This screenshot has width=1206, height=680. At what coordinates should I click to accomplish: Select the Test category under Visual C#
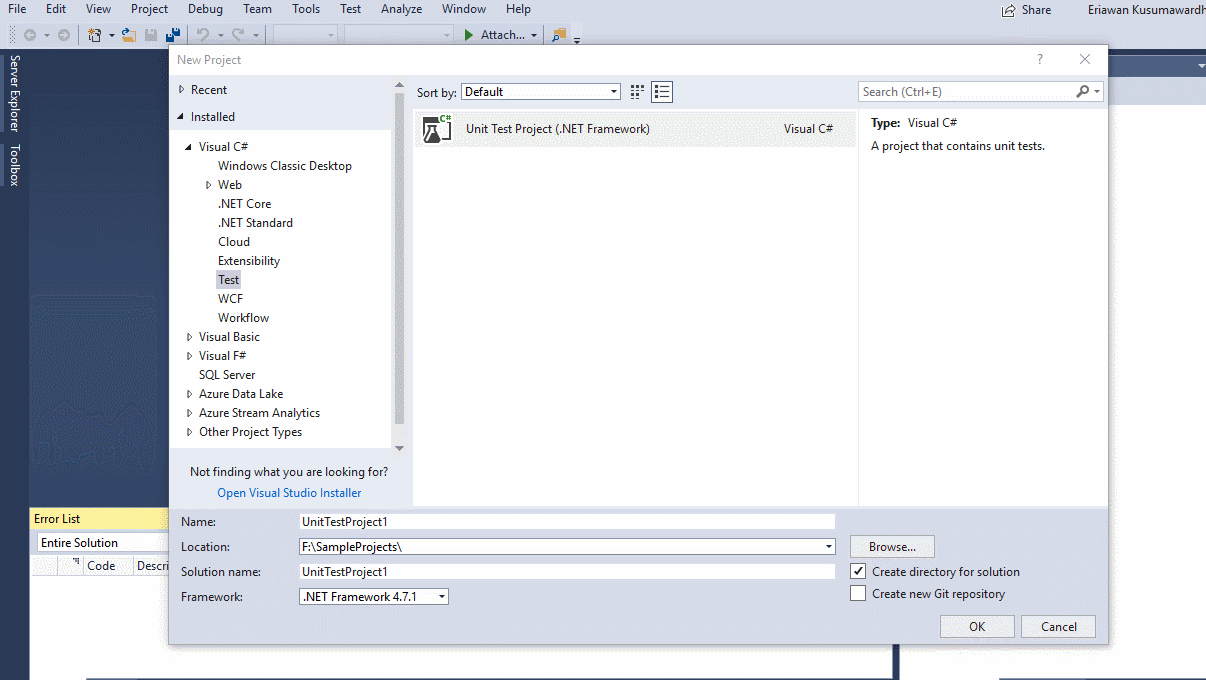[228, 279]
